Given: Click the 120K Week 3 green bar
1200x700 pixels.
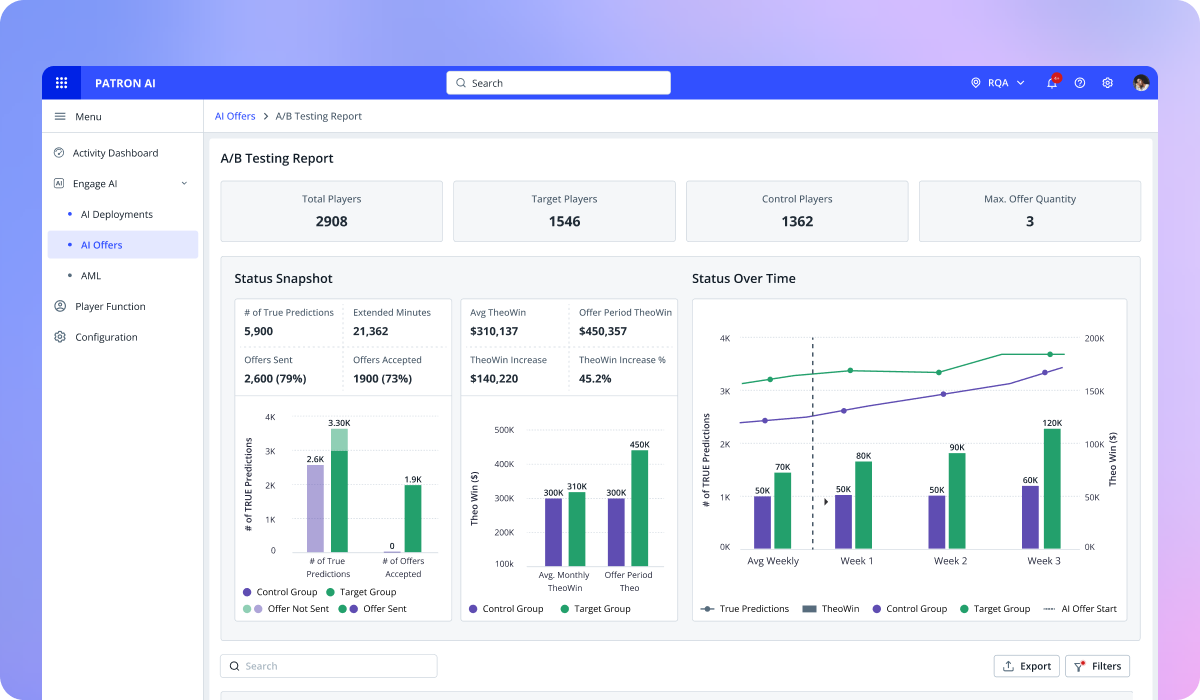Looking at the screenshot, I should tap(1052, 488).
